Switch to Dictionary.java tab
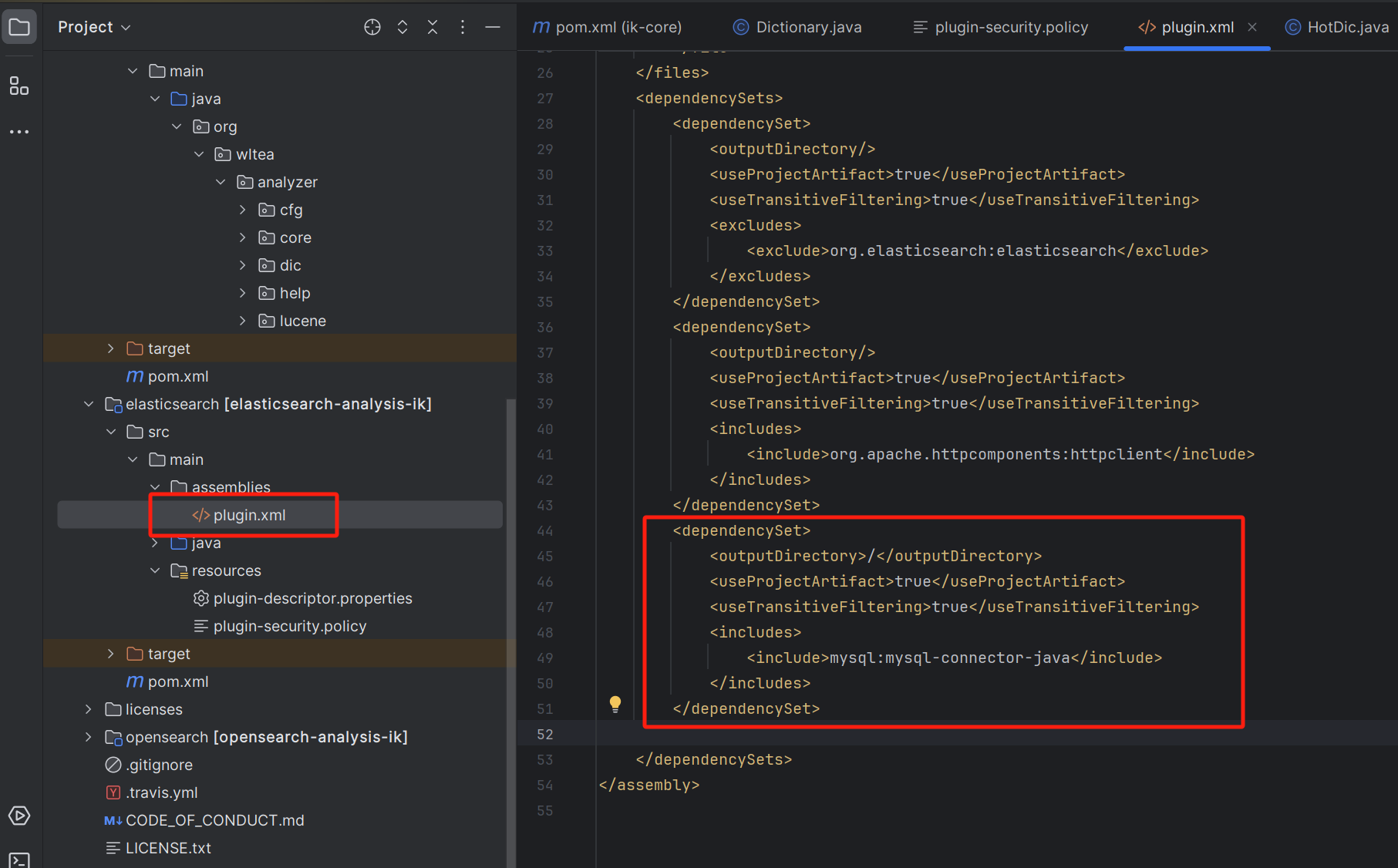This screenshot has height=868, width=1398. pyautogui.click(x=797, y=27)
